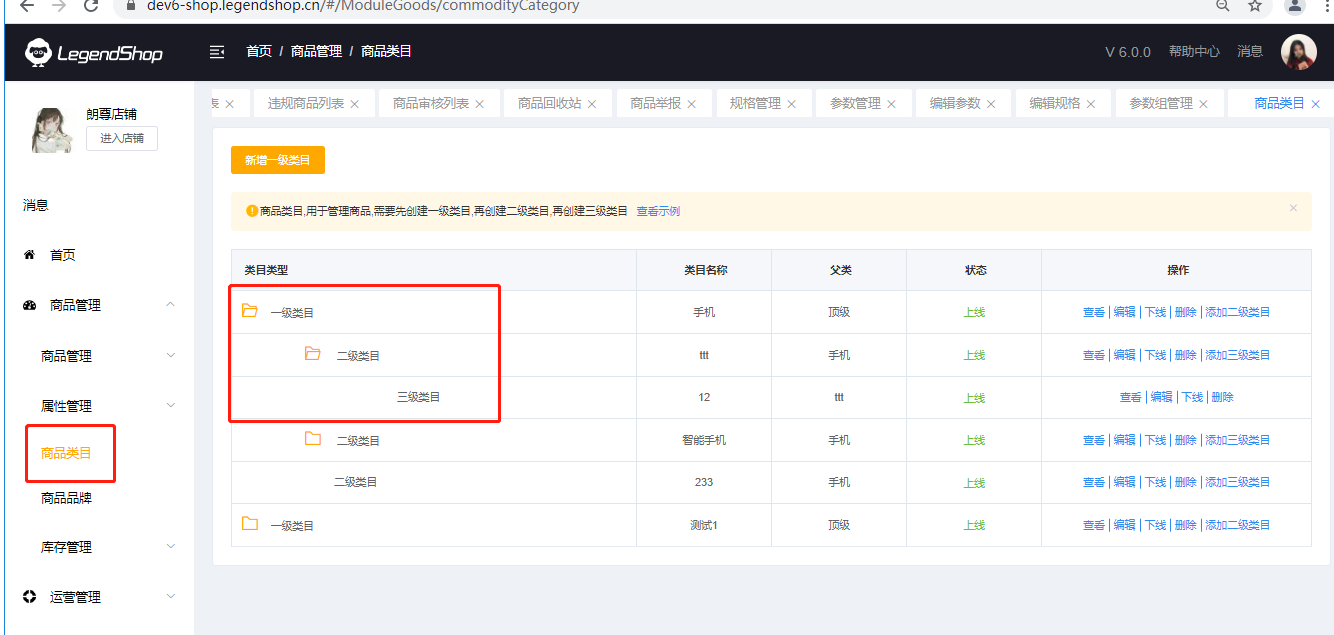Click 进入店铺 button

(x=122, y=139)
